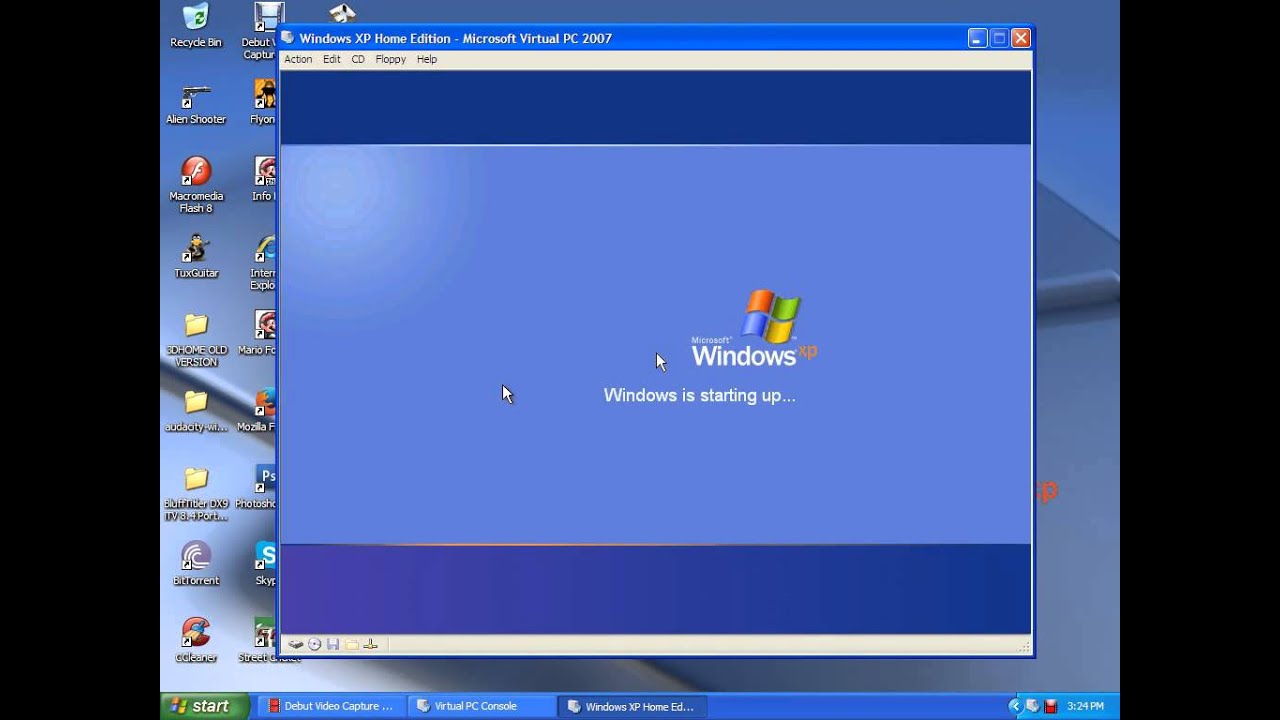Click the Virtual PC tray icon

pyautogui.click(x=1033, y=706)
